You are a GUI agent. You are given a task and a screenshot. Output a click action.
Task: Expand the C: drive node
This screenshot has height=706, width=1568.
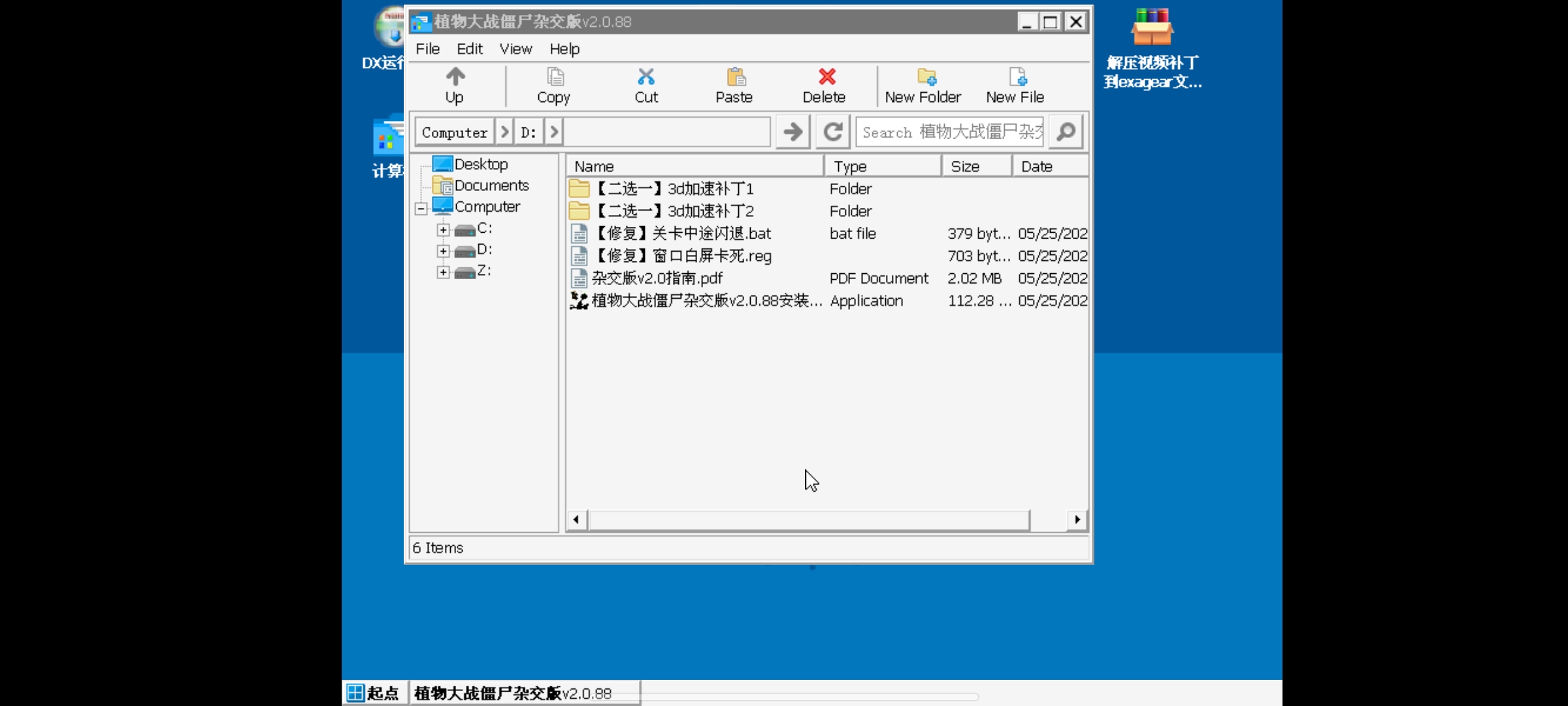pos(444,229)
